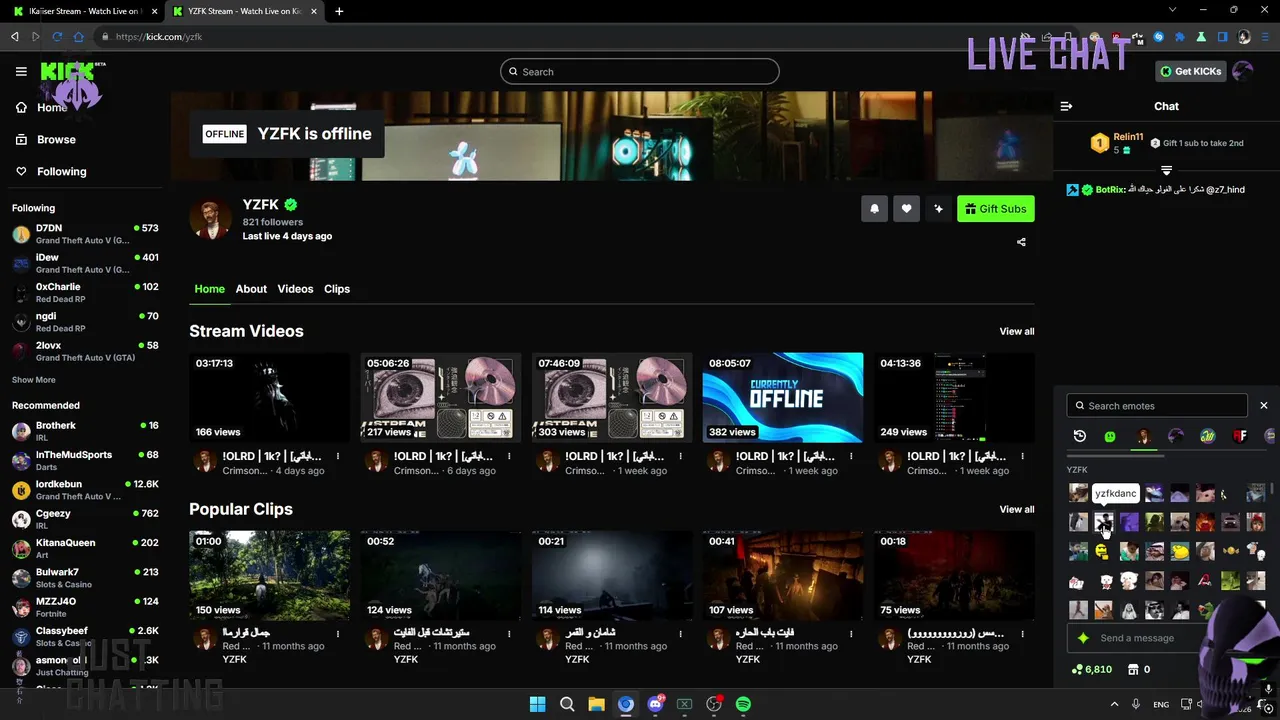Click the Send a message input
This screenshot has width=1280, height=720.
click(1137, 638)
